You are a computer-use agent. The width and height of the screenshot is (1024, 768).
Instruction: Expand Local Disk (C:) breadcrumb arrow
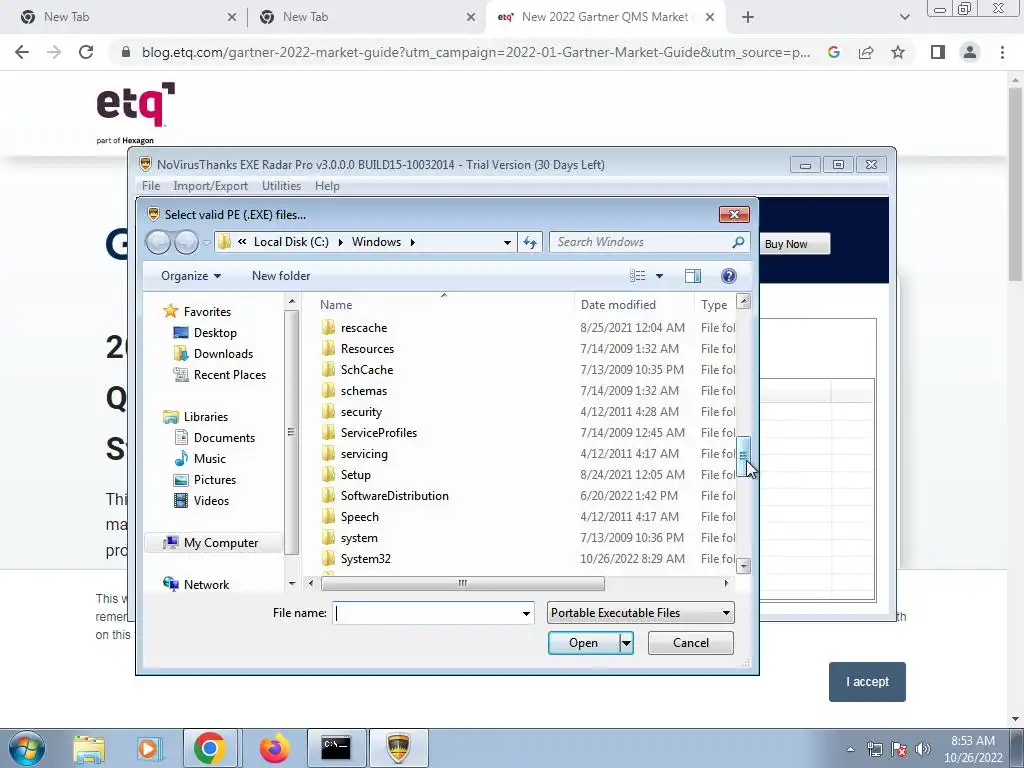coord(340,242)
